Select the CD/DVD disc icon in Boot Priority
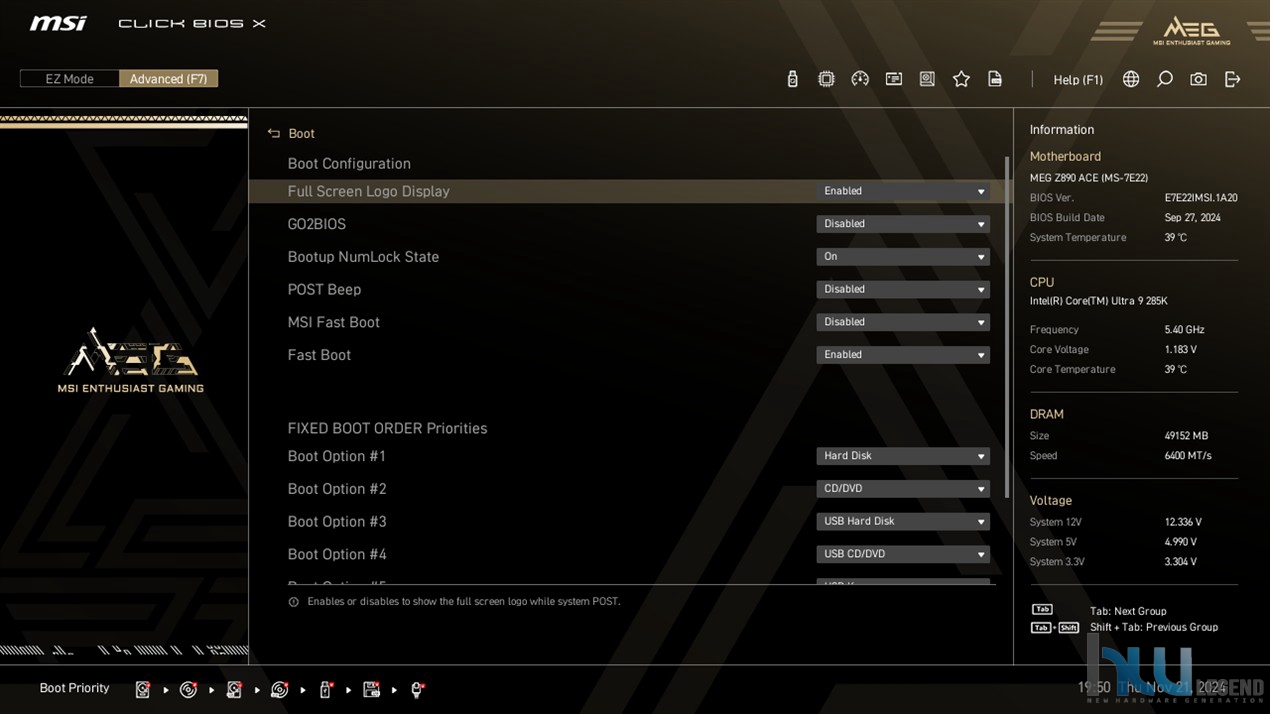 [x=188, y=689]
